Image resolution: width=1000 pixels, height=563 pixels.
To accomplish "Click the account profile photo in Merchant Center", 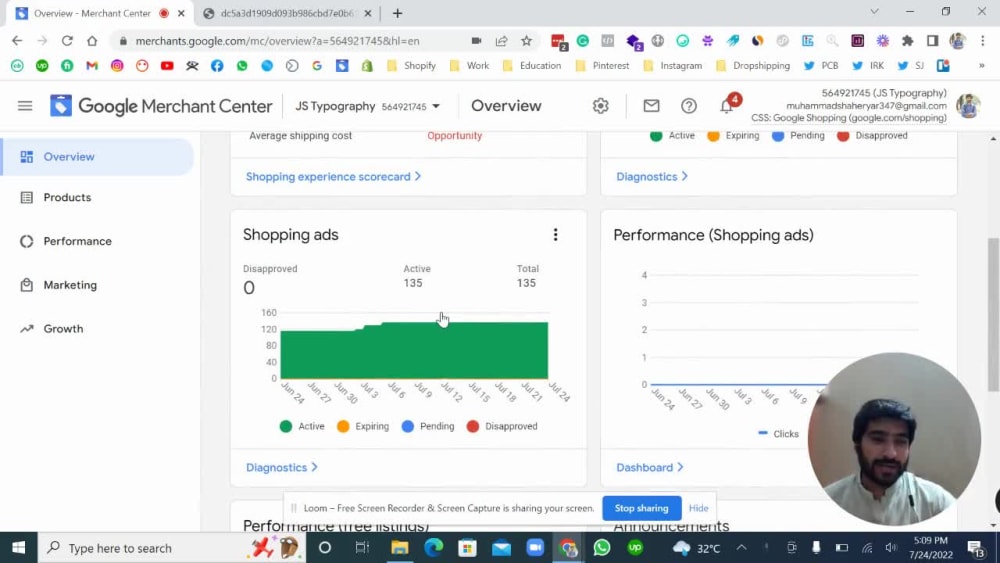I will pos(968,106).
